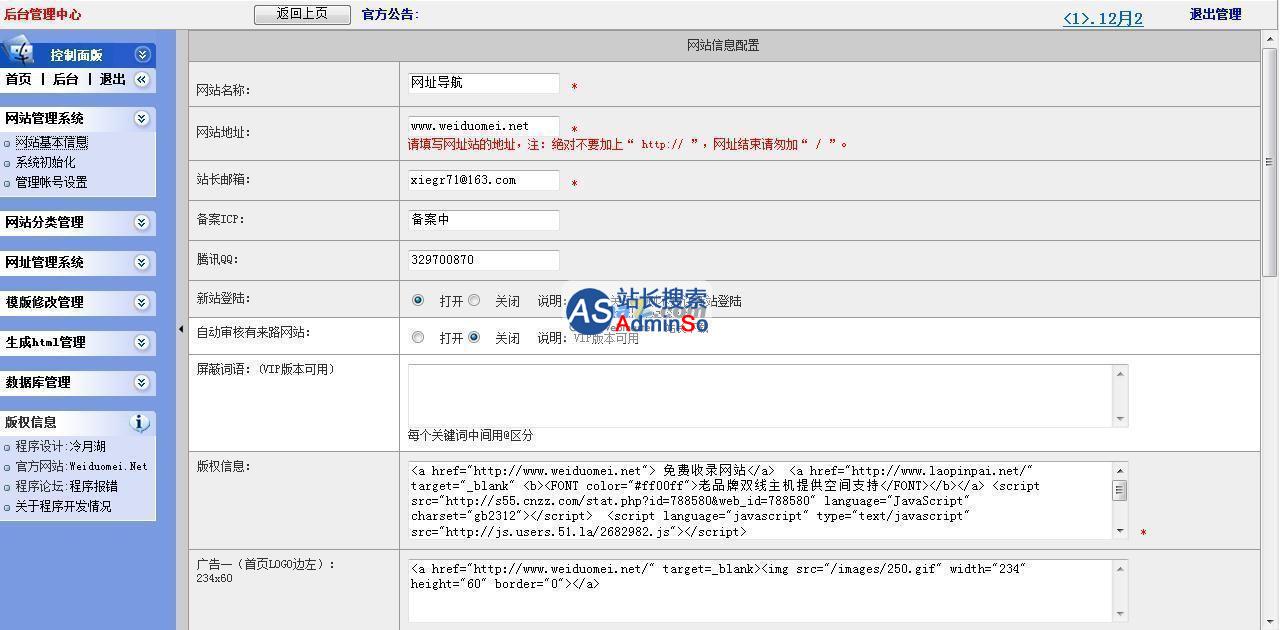
Task: Go to 后台 in control panel
Action: click(x=65, y=79)
